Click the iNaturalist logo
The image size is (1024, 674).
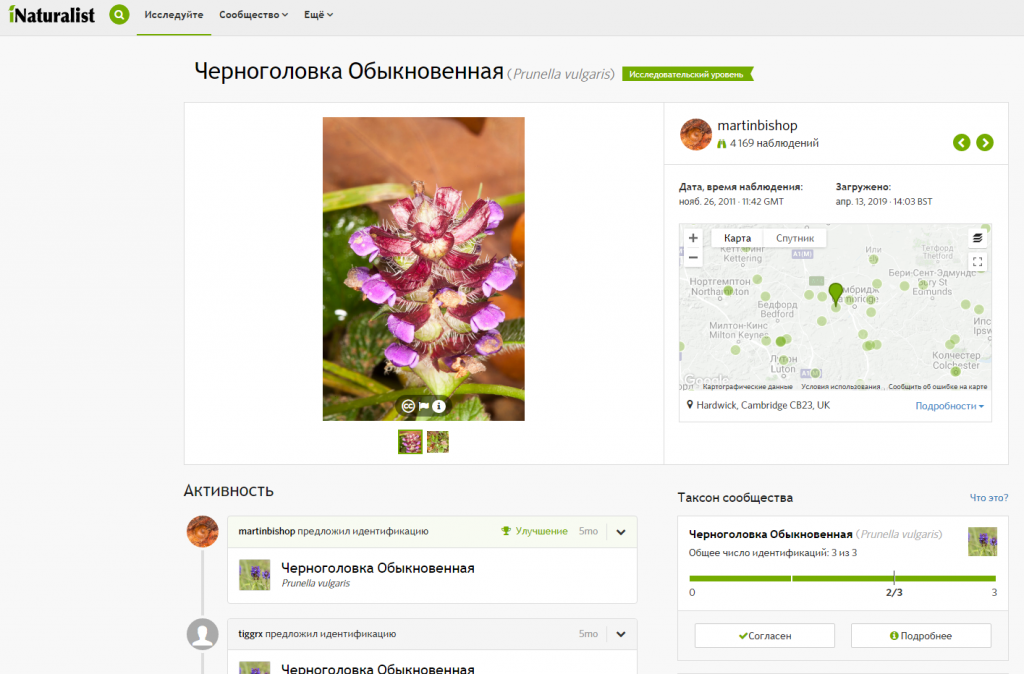[52, 14]
